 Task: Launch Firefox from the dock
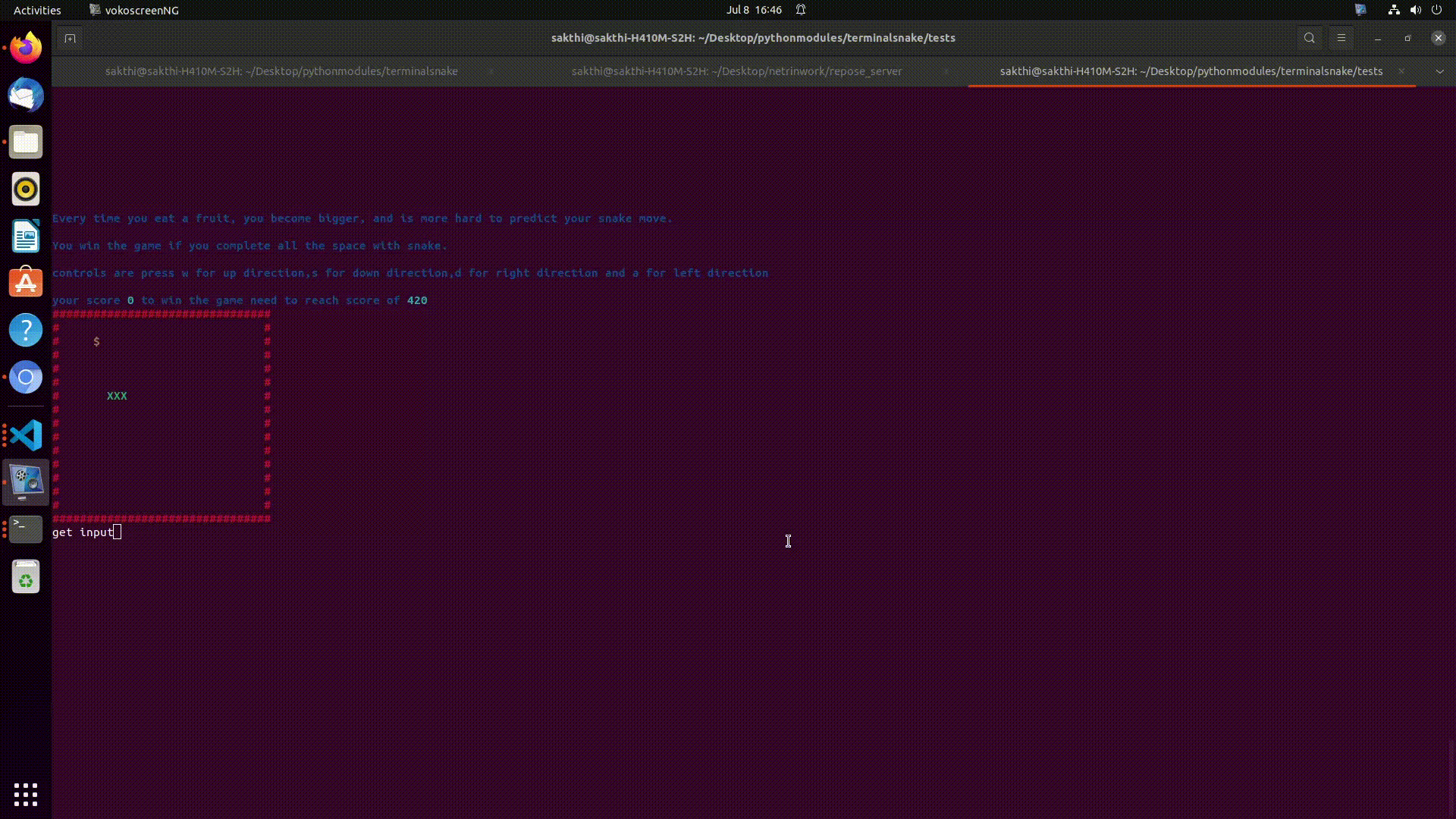(x=26, y=49)
